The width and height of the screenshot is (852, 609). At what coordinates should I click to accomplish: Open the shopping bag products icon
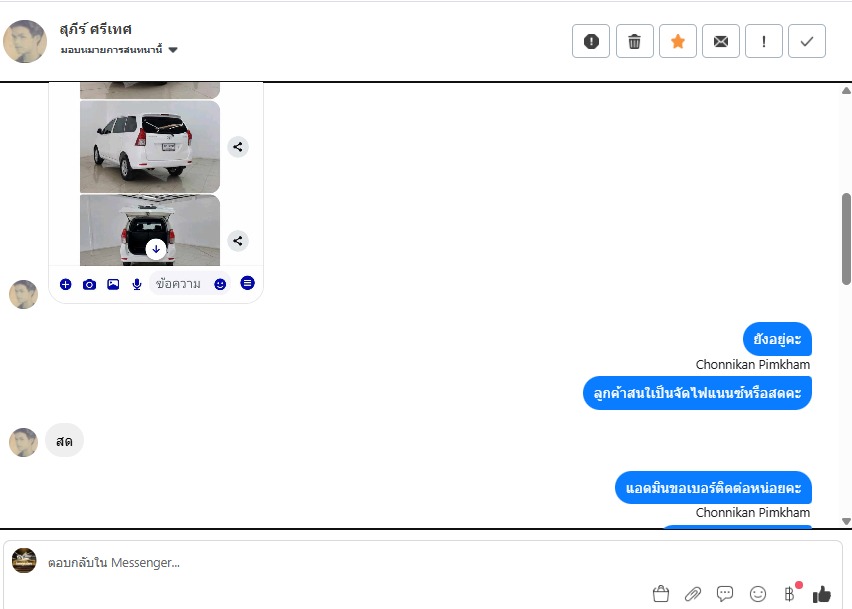pos(661,594)
